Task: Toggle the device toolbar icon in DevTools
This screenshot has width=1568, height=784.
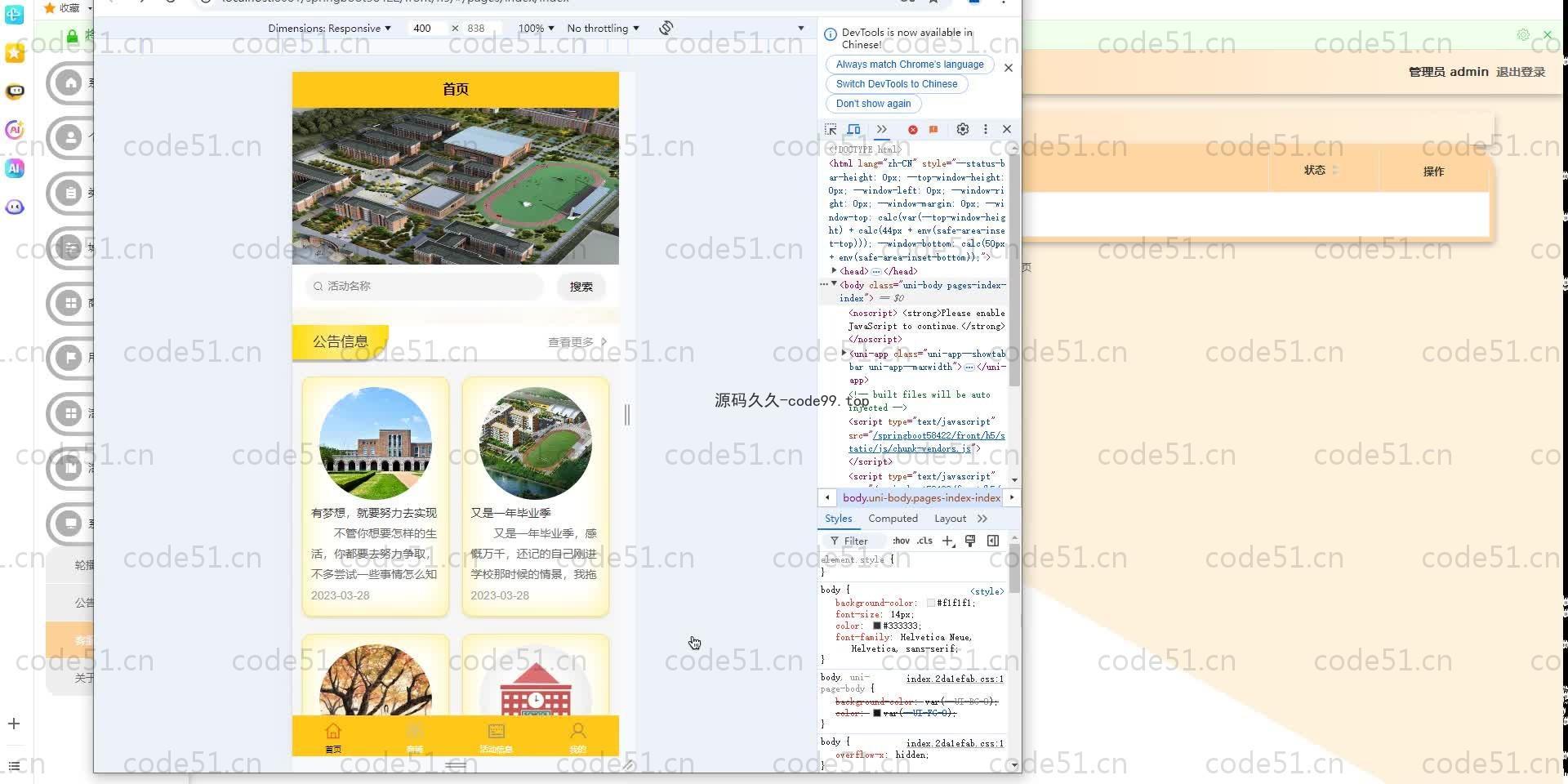Action: click(853, 129)
